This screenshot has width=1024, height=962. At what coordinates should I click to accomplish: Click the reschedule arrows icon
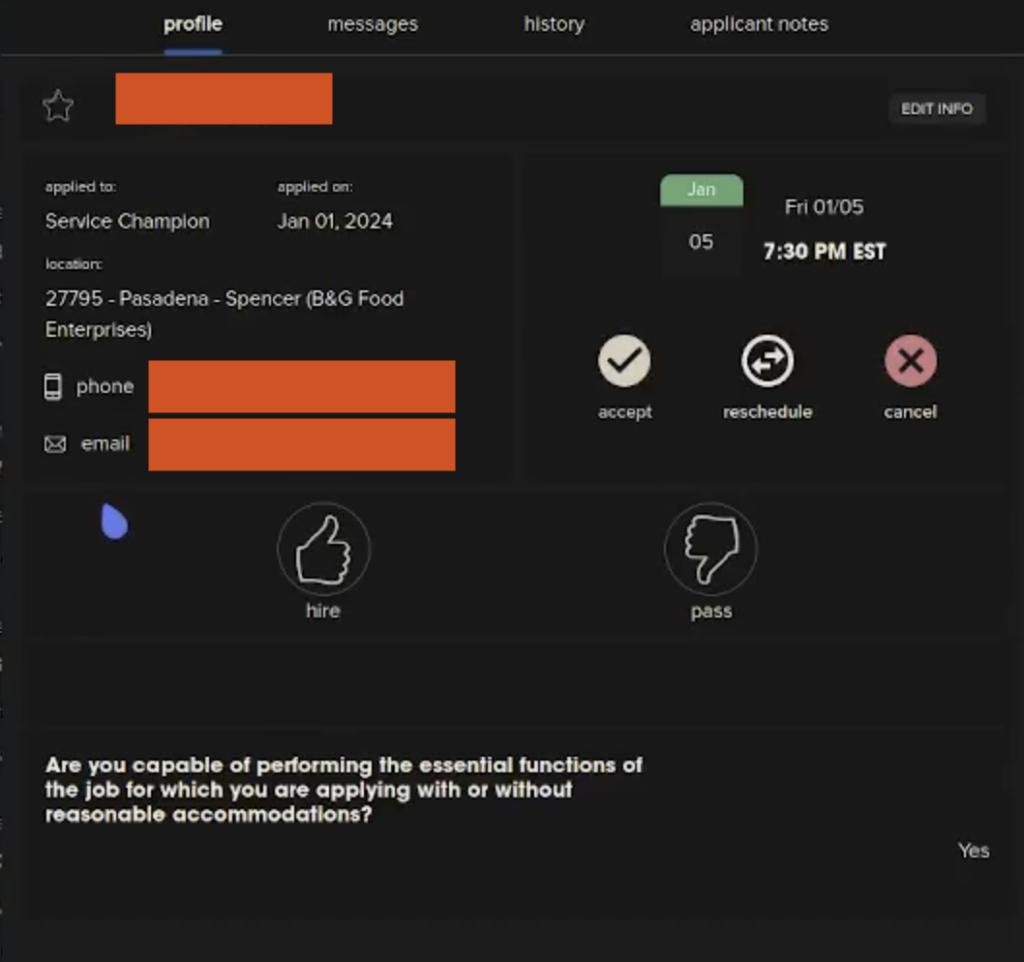pos(767,361)
